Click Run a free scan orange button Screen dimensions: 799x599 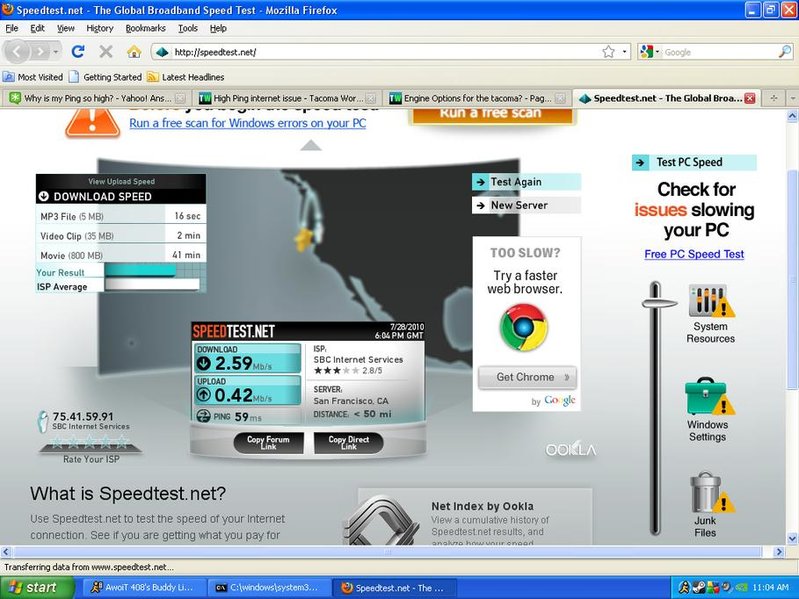tap(491, 114)
